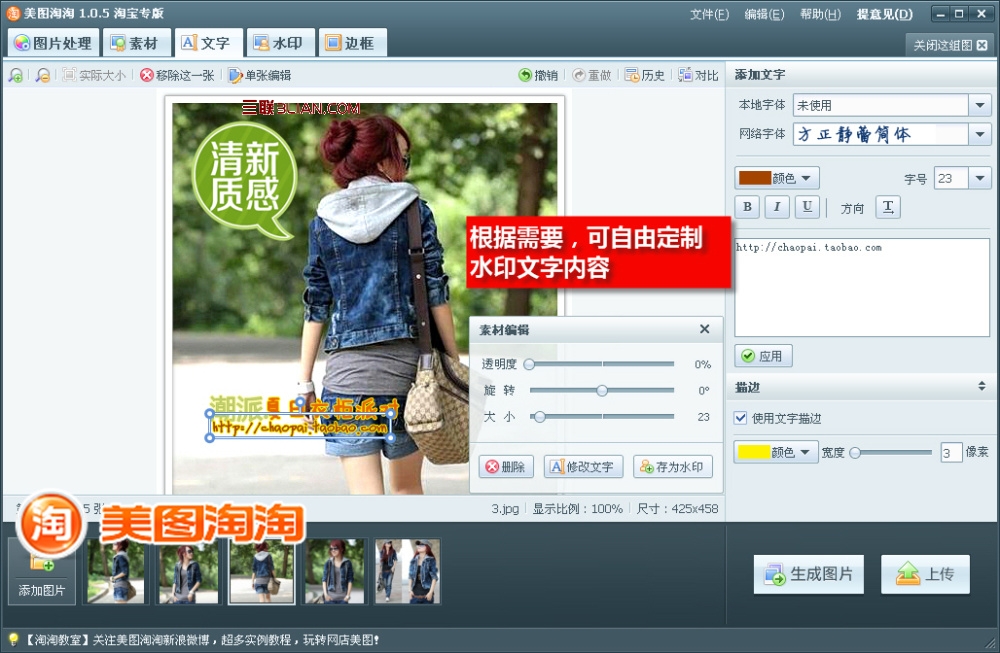Open the 历史 history panel
The height and width of the screenshot is (653, 1000).
(x=645, y=75)
